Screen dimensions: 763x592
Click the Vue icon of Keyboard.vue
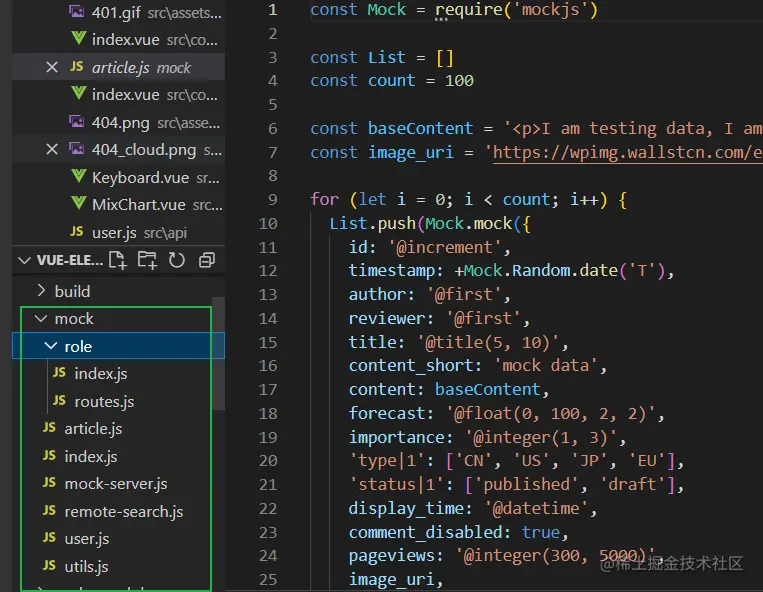click(x=78, y=176)
